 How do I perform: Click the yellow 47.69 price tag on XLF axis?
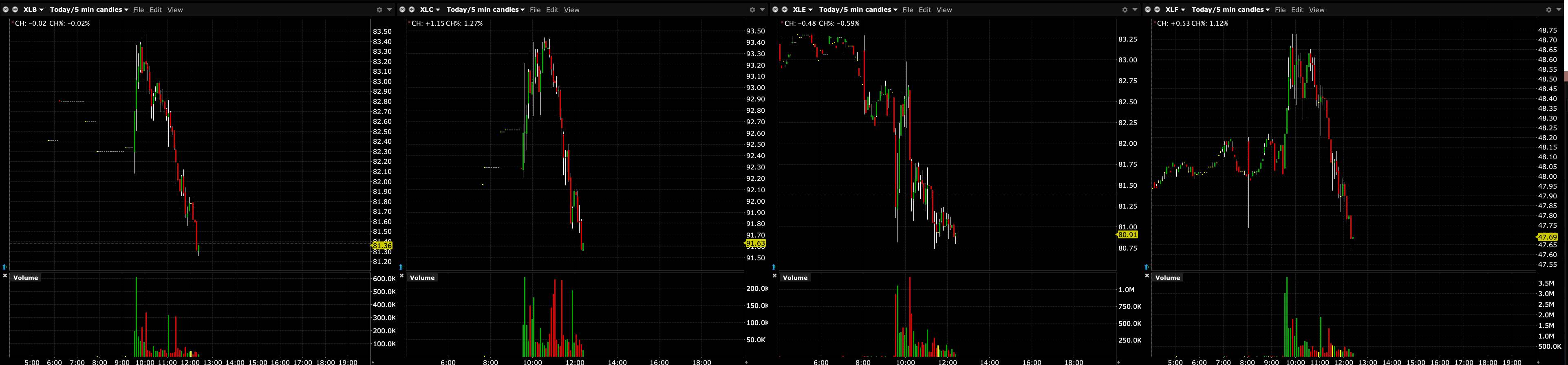tap(1547, 237)
